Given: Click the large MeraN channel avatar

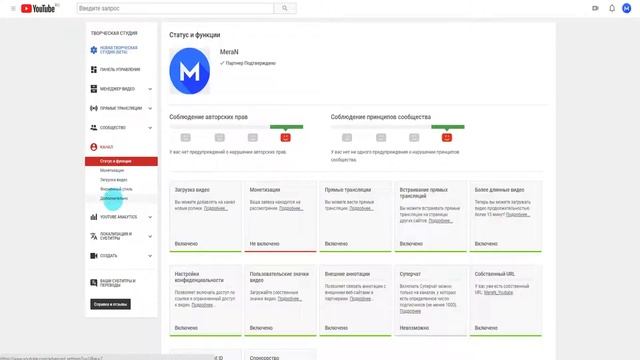Looking at the screenshot, I should coord(189,71).
